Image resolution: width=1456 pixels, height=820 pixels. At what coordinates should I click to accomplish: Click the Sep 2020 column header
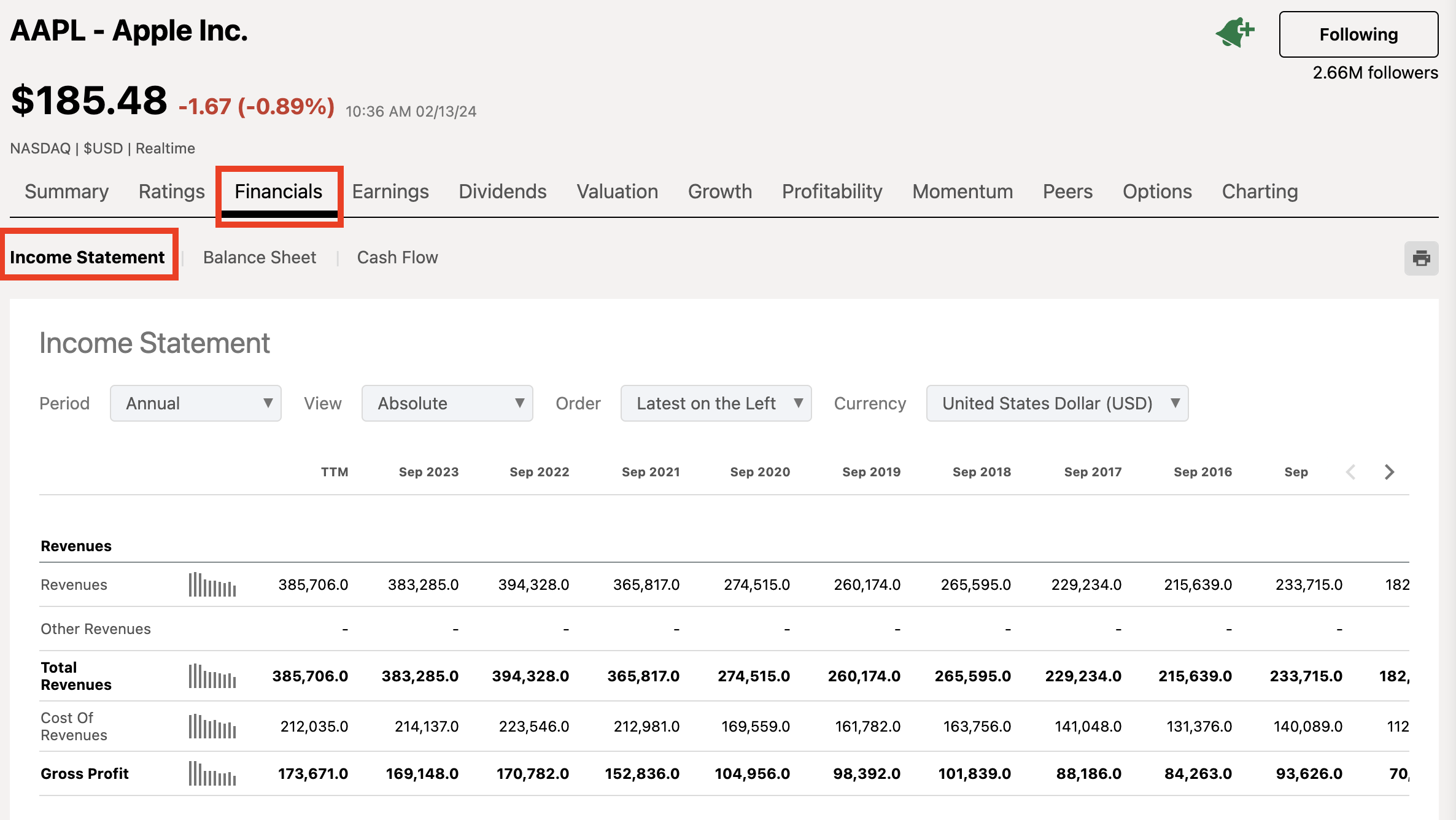(760, 472)
